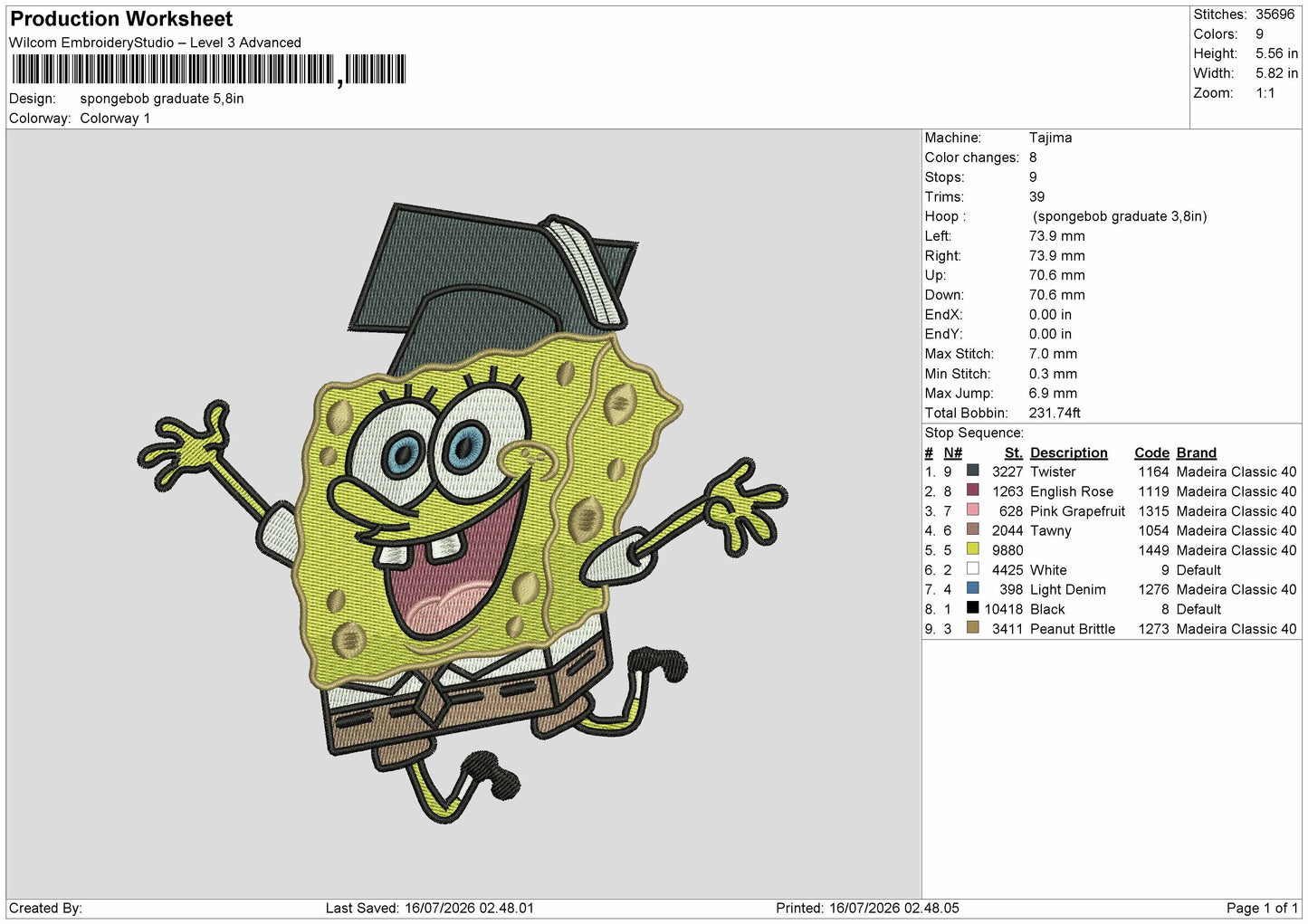The height and width of the screenshot is (924, 1308).
Task: Click hoop name '(spongebob graduate 3,8in)'
Action: coord(1120,216)
